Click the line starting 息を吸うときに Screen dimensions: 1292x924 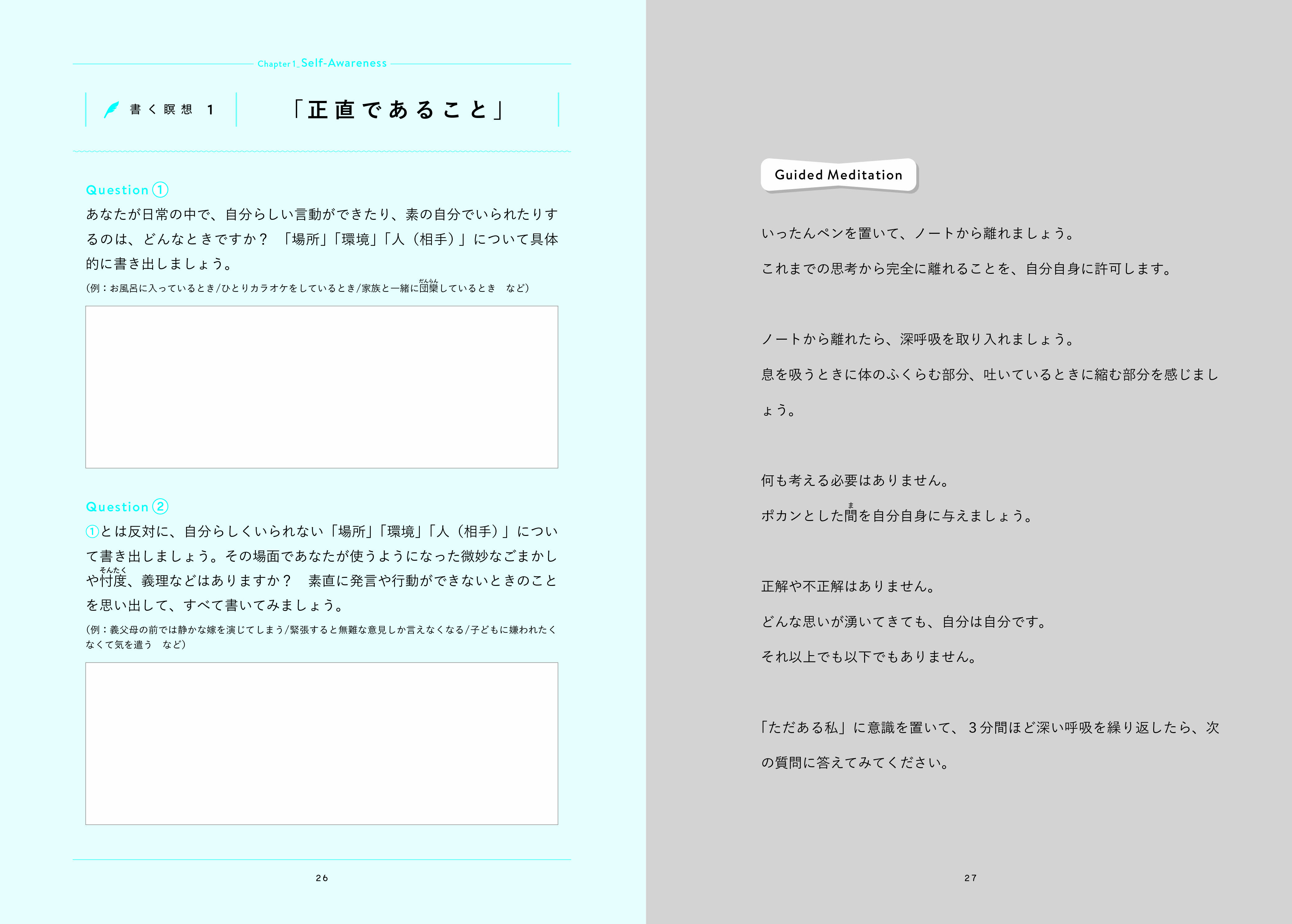pyautogui.click(x=991, y=374)
